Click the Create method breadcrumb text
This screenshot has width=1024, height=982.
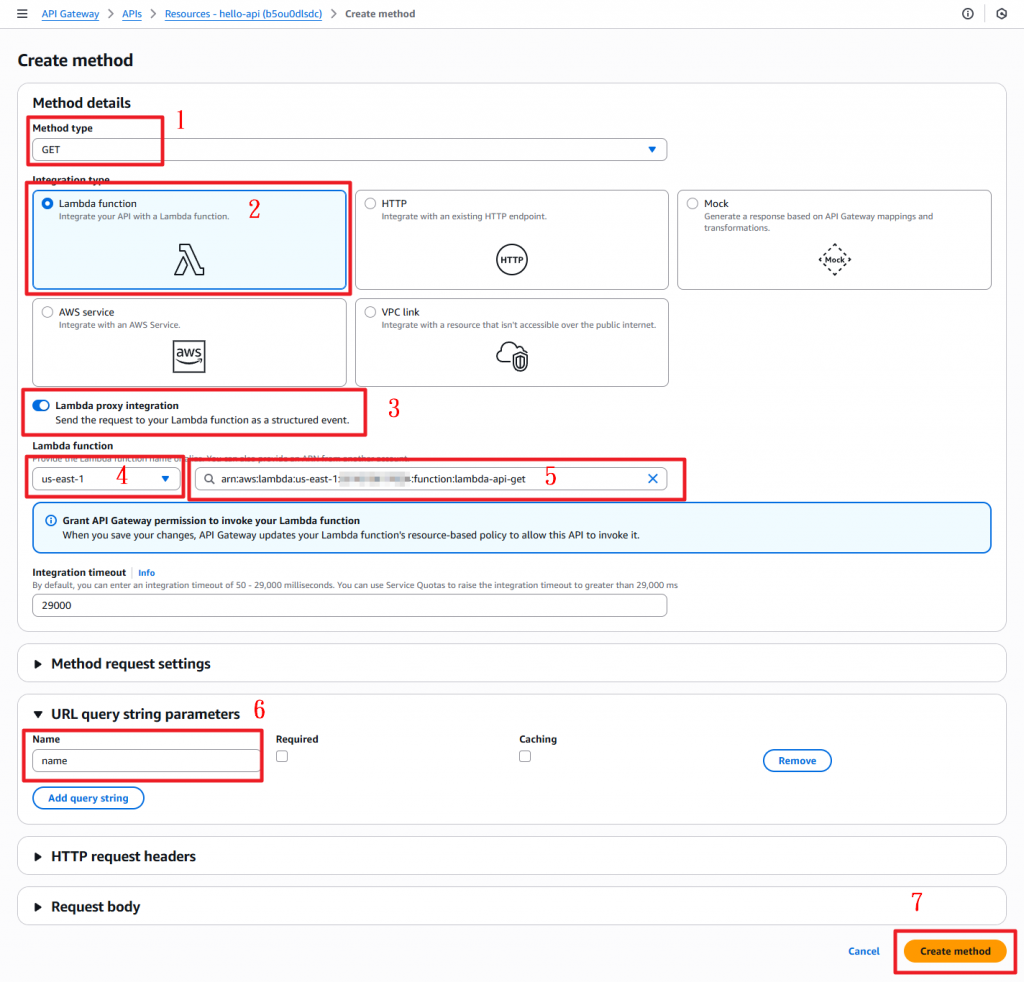(380, 14)
